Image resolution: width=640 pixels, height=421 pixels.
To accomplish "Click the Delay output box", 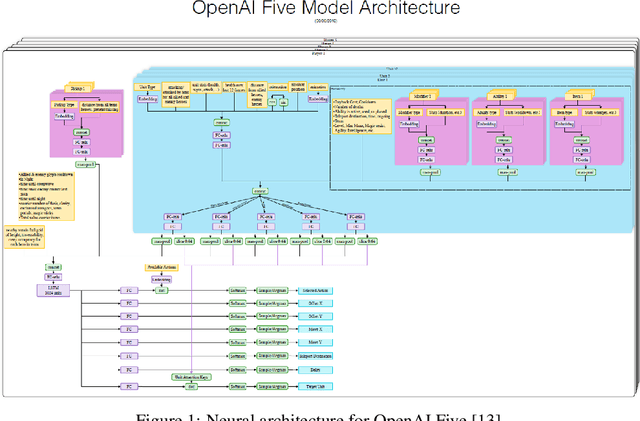I will pos(314,369).
